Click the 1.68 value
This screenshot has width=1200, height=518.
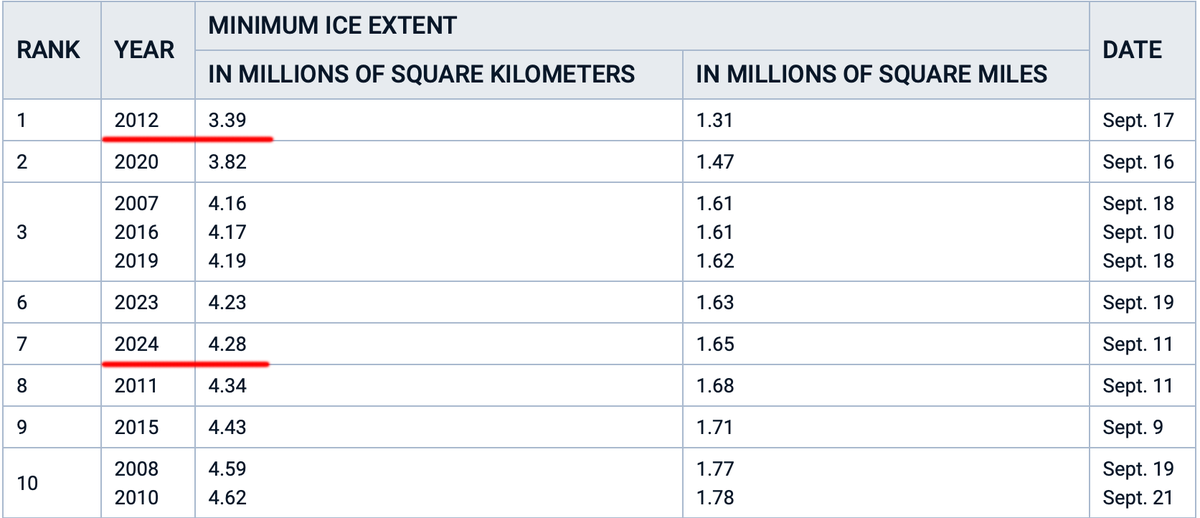click(x=715, y=385)
